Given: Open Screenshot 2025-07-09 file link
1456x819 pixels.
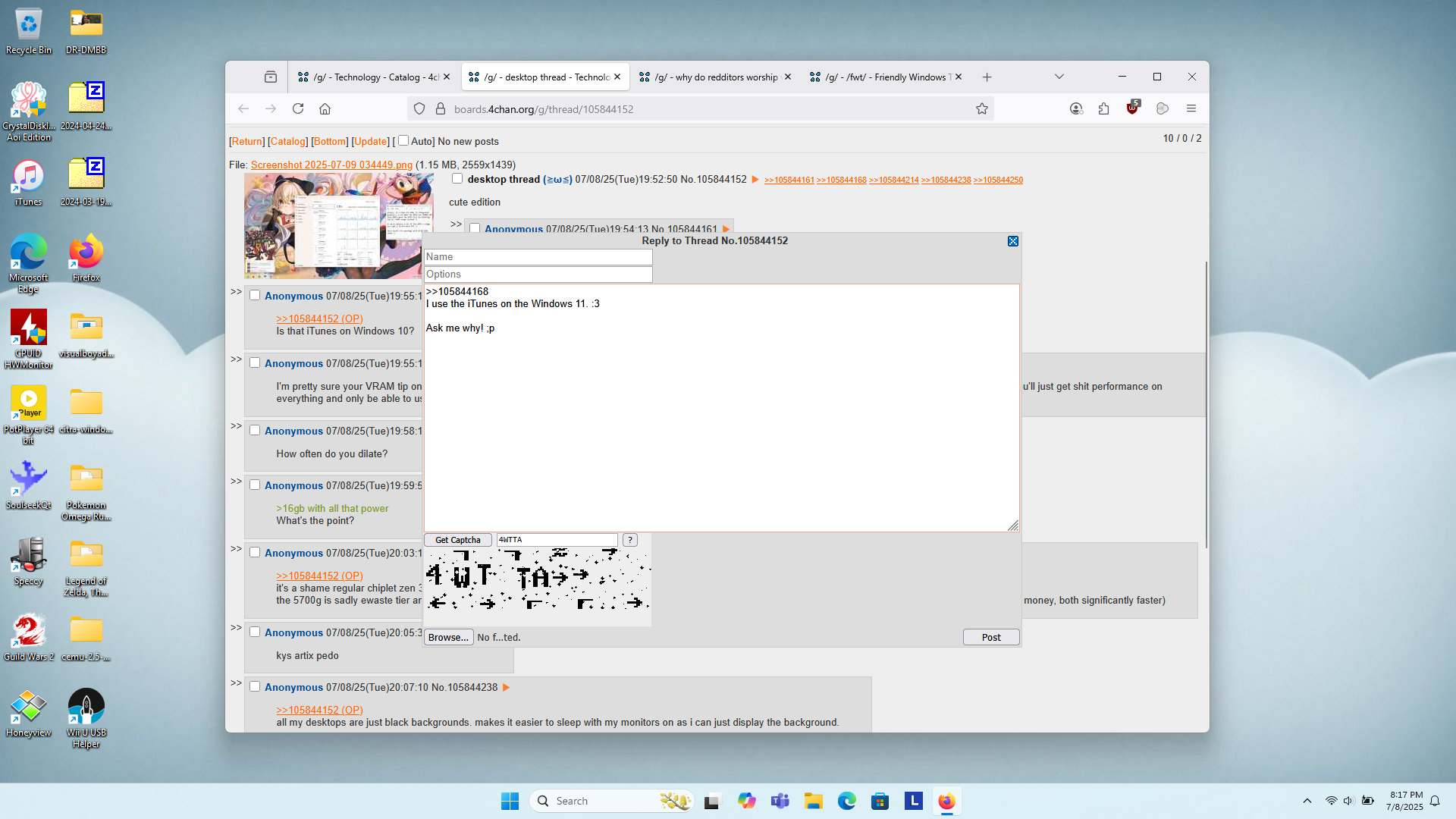Looking at the screenshot, I should point(331,165).
